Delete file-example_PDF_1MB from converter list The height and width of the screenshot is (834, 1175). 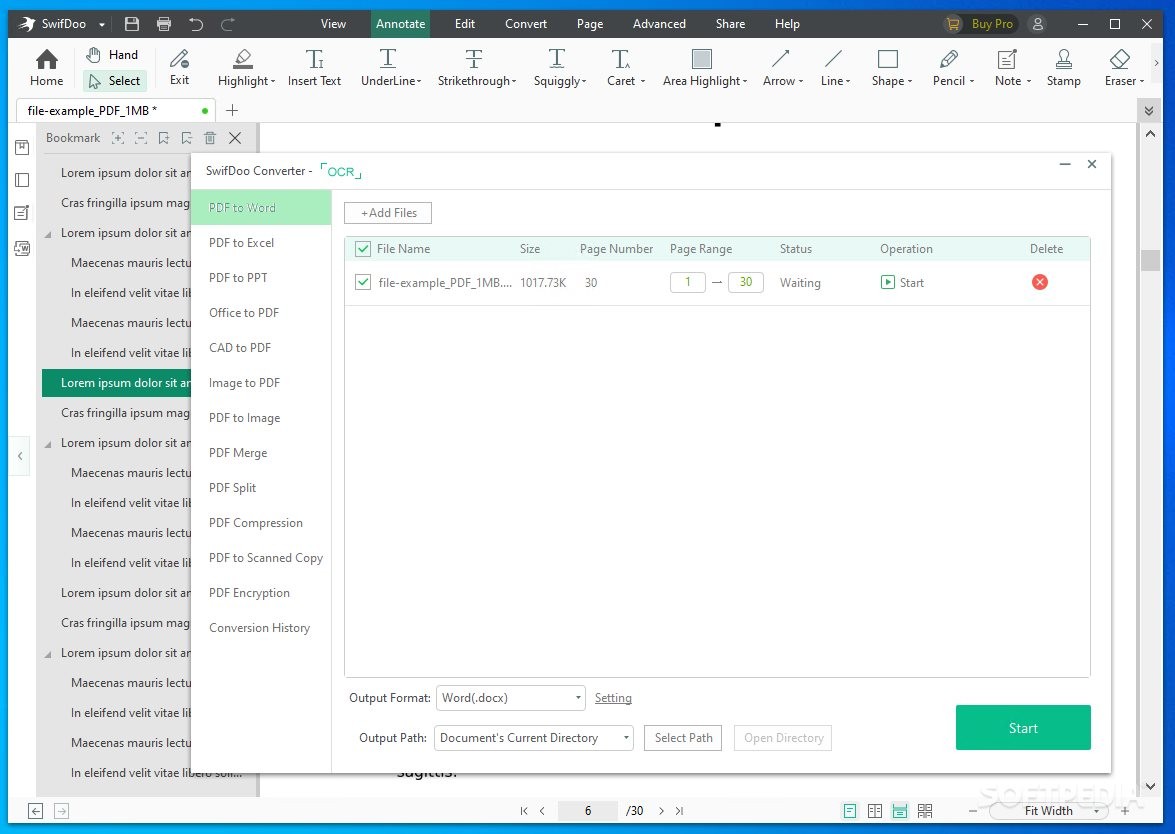pos(1039,282)
